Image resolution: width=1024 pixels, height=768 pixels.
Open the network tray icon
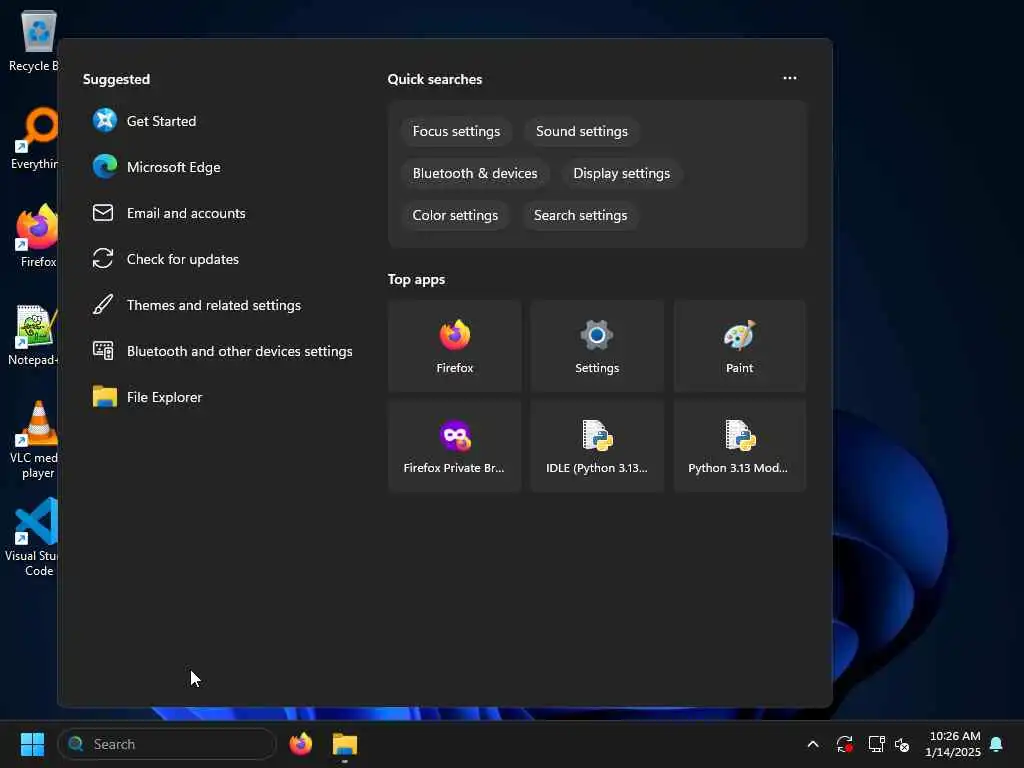click(x=876, y=744)
